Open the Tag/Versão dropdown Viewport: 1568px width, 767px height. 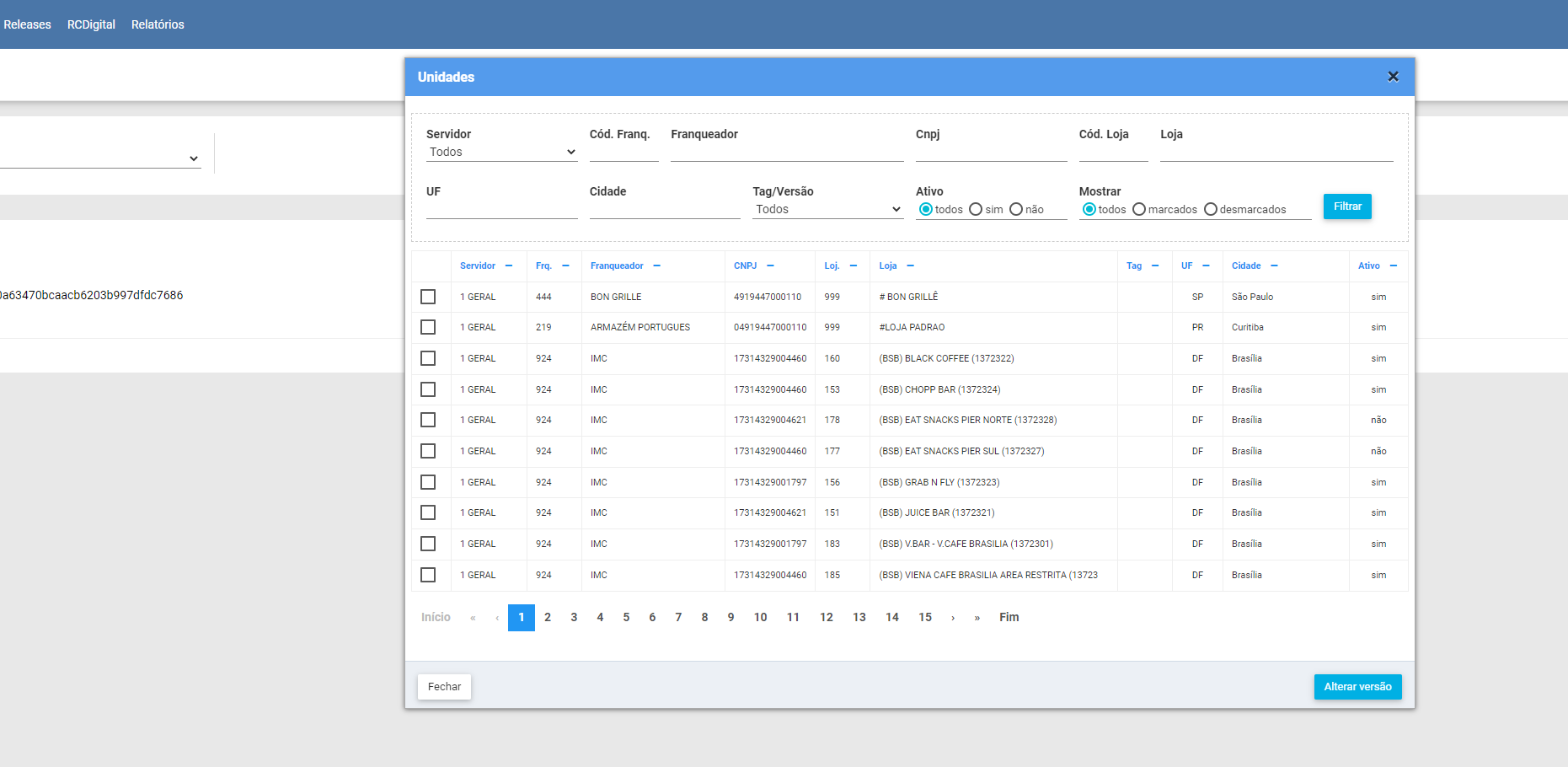point(827,209)
